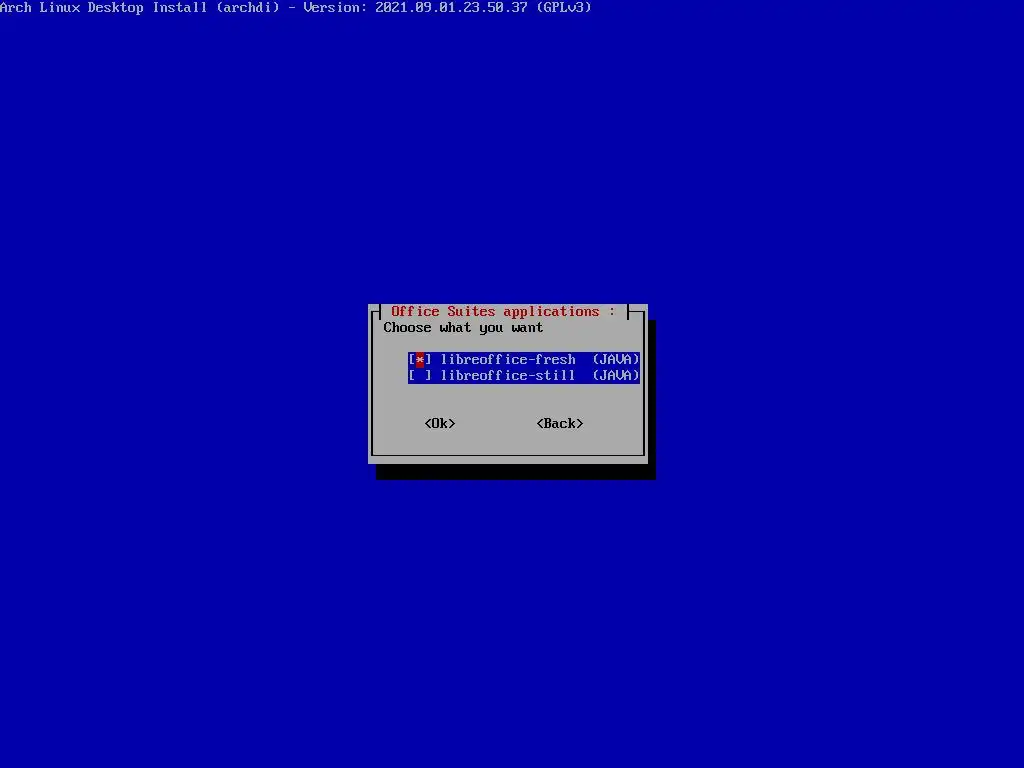Image resolution: width=1024 pixels, height=768 pixels.
Task: Click the (JAVA) label next to libreoffice-still
Action: [616, 376]
